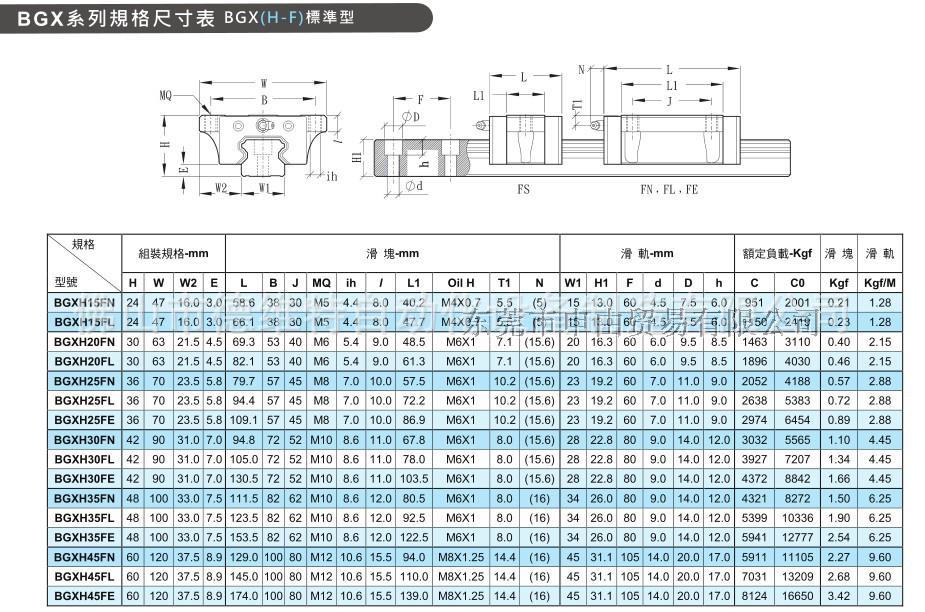This screenshot has height=612, width=925.
Task: Select the BGXH45FE model name
Action: click(84, 596)
